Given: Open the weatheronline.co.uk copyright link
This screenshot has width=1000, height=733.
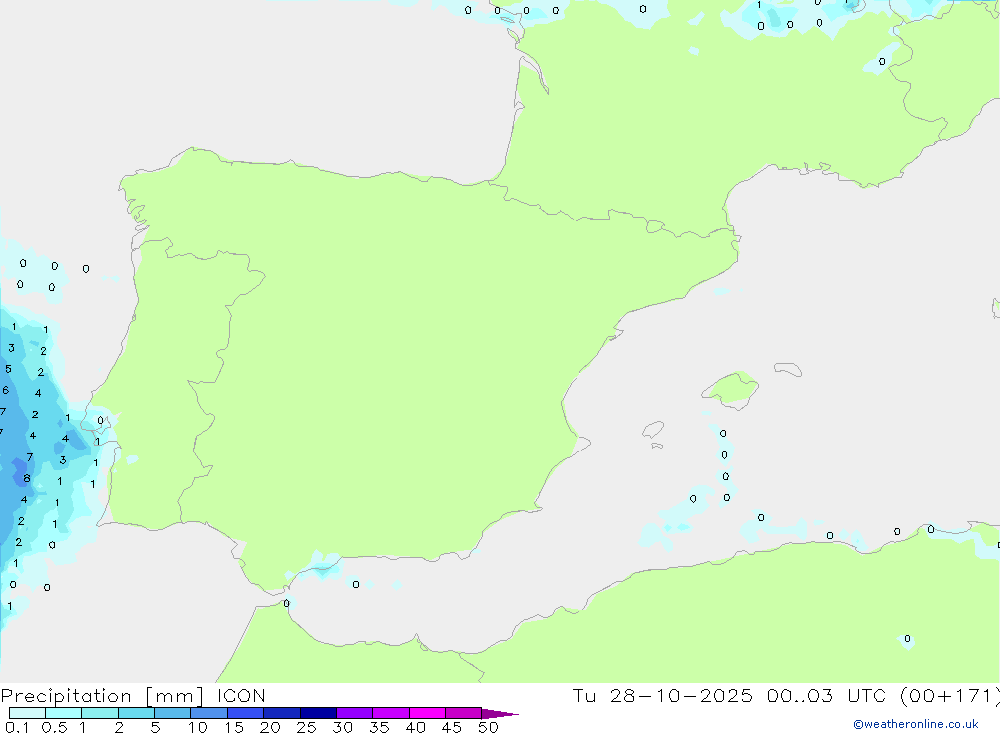Looking at the screenshot, I should tap(916, 724).
